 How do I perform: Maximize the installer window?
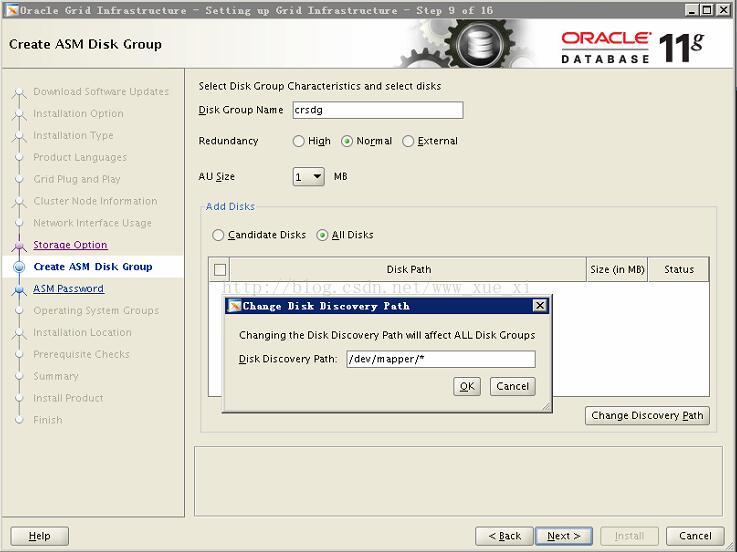[x=707, y=10]
